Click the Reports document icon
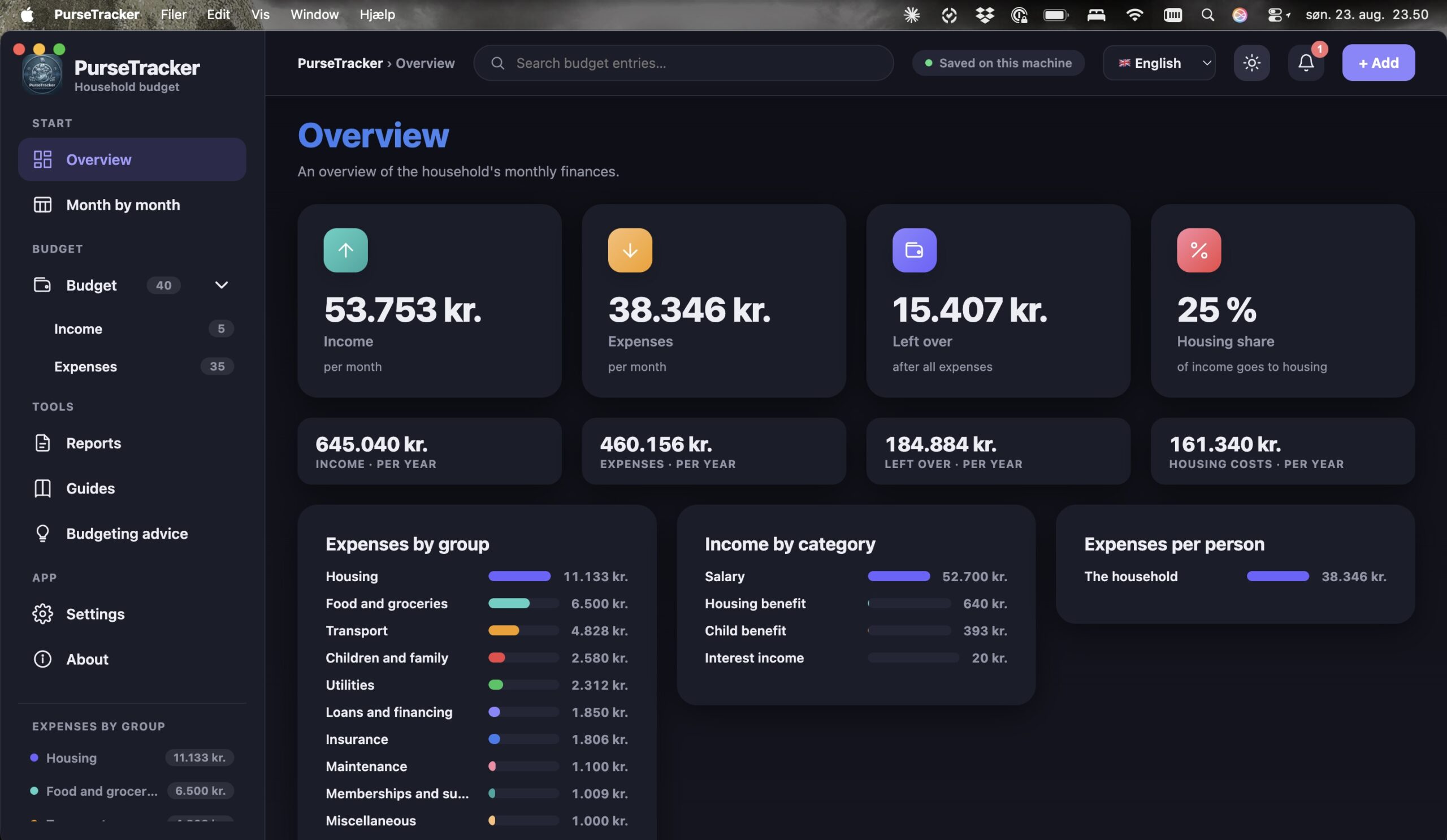 tap(42, 443)
